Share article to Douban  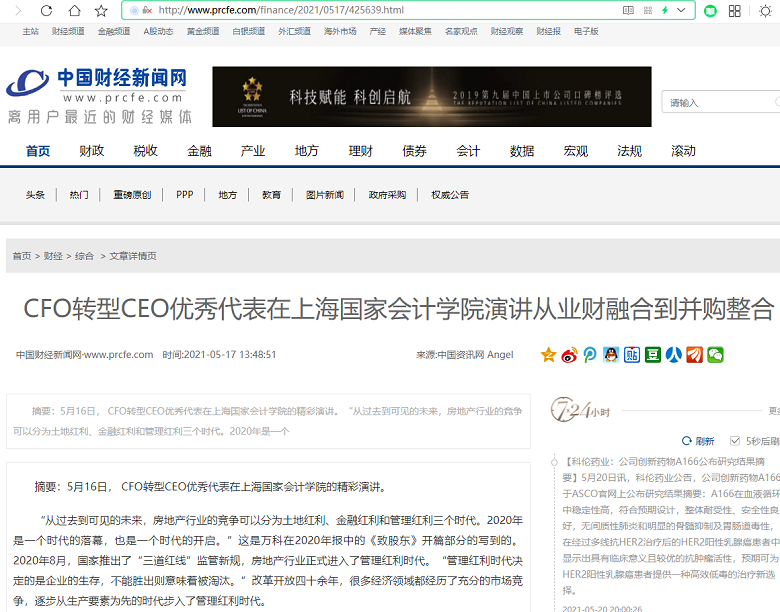(x=652, y=355)
